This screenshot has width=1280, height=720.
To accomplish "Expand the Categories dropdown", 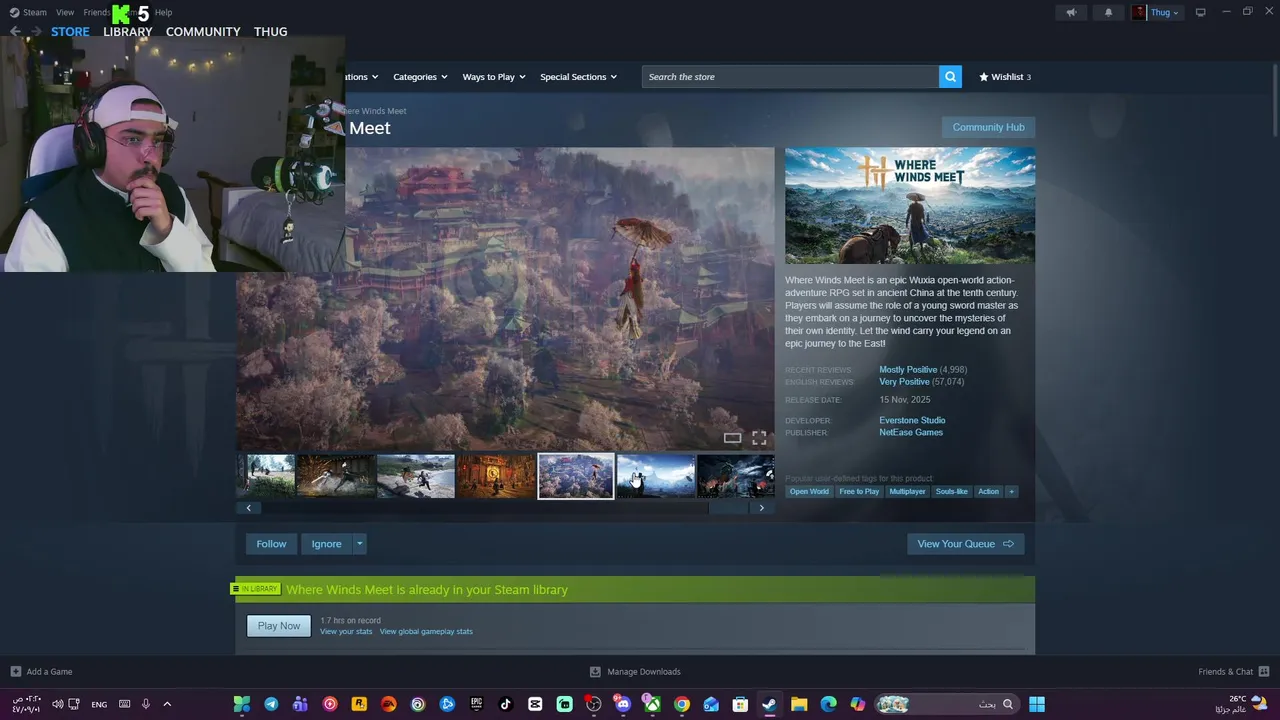I will (420, 77).
